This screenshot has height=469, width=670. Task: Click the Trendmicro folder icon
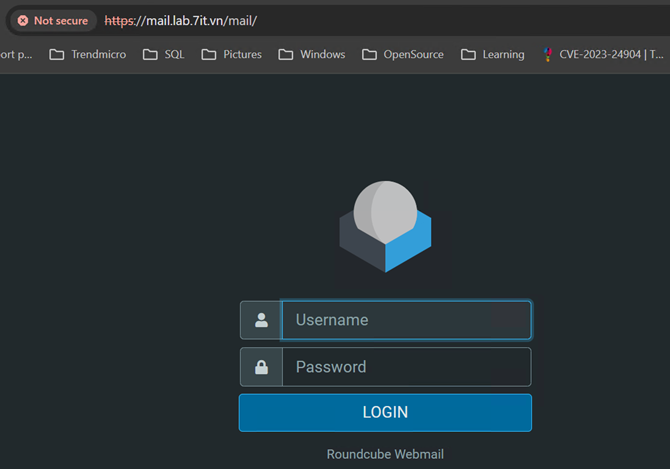(x=56, y=55)
